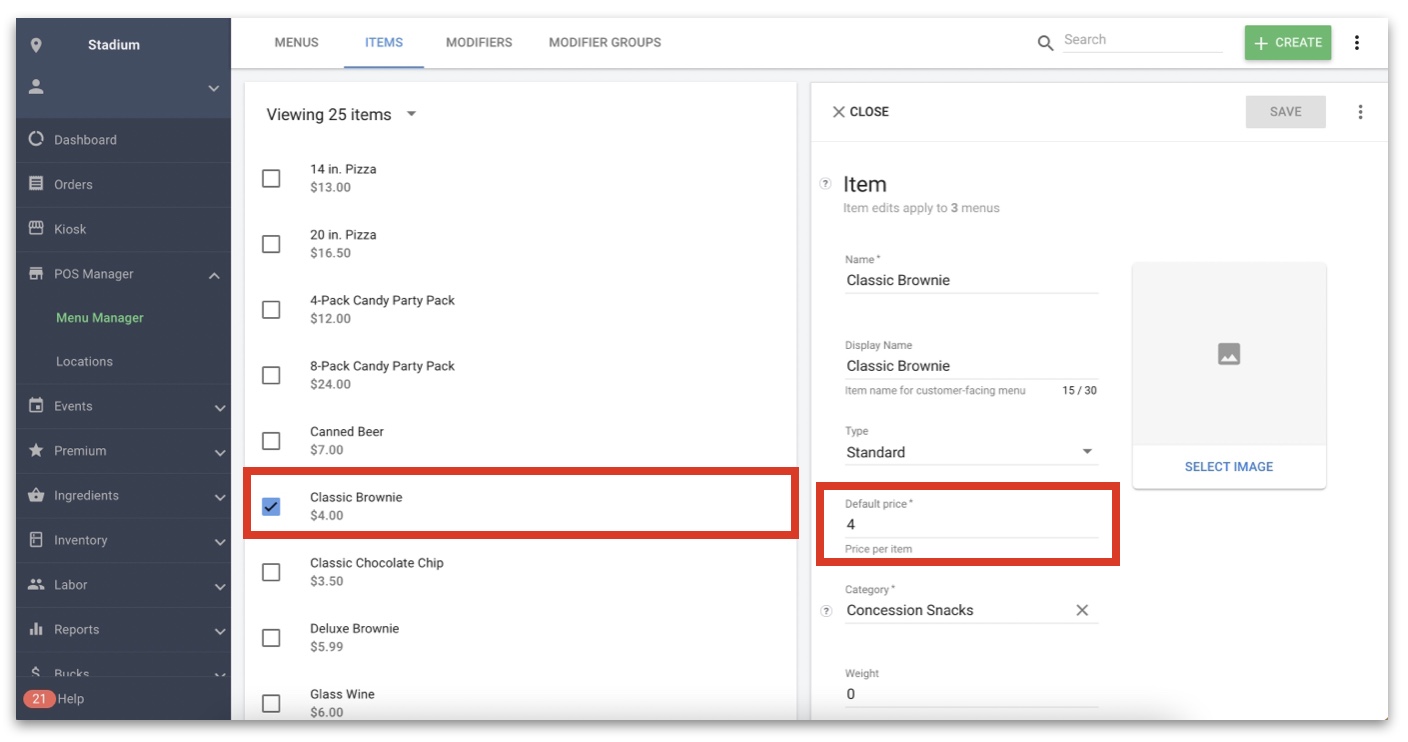Click the Stadium venue name
The width and height of the screenshot is (1408, 742).
click(114, 45)
